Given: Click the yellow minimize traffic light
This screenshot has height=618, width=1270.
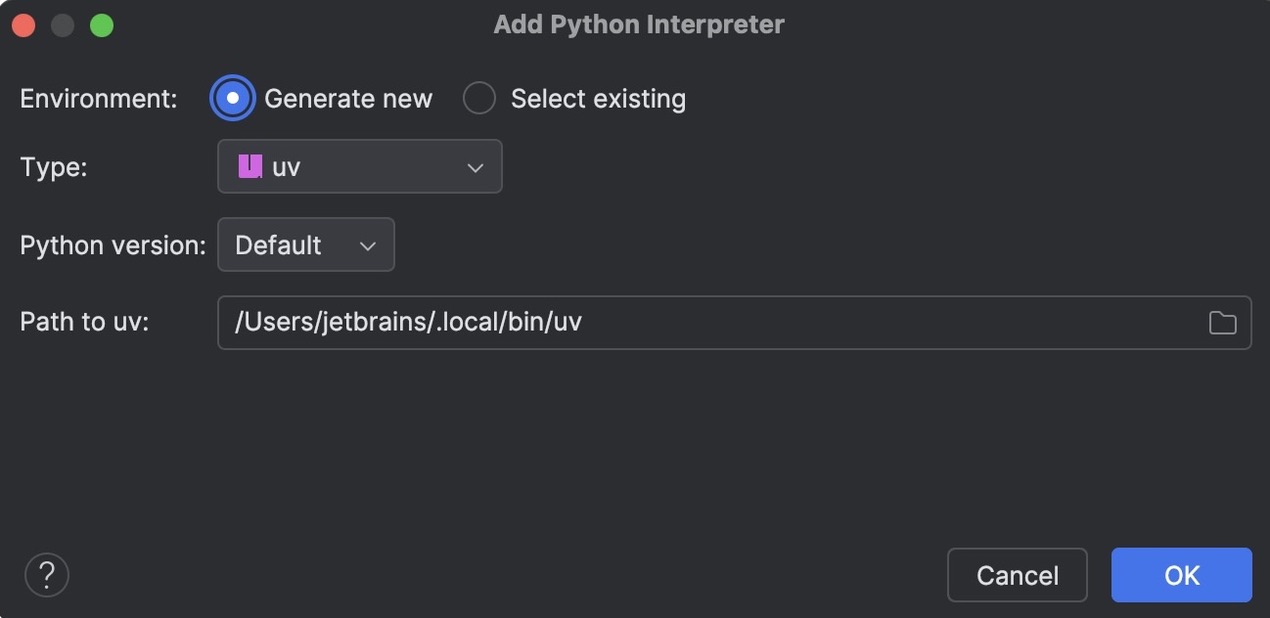Looking at the screenshot, I should pos(62,24).
